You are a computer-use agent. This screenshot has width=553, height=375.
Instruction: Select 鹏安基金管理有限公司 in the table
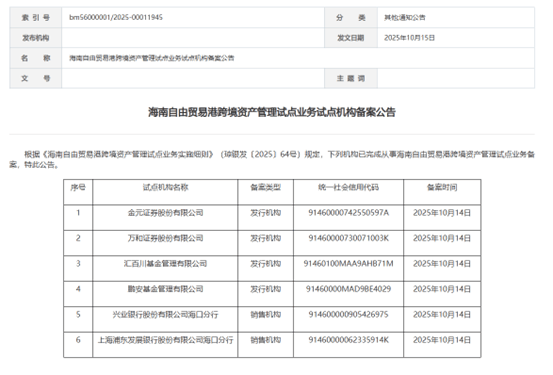[165, 289]
